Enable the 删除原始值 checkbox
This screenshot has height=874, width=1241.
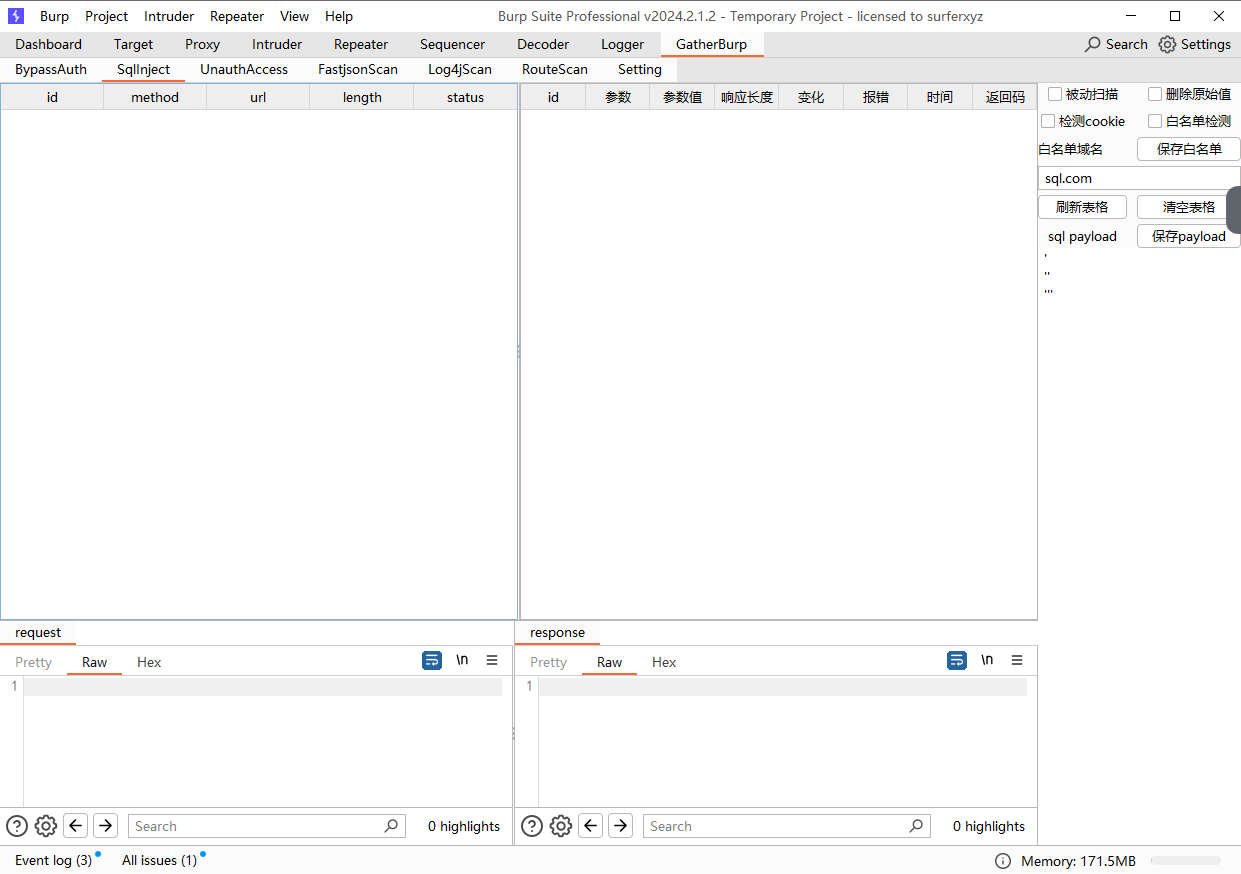coord(1155,94)
